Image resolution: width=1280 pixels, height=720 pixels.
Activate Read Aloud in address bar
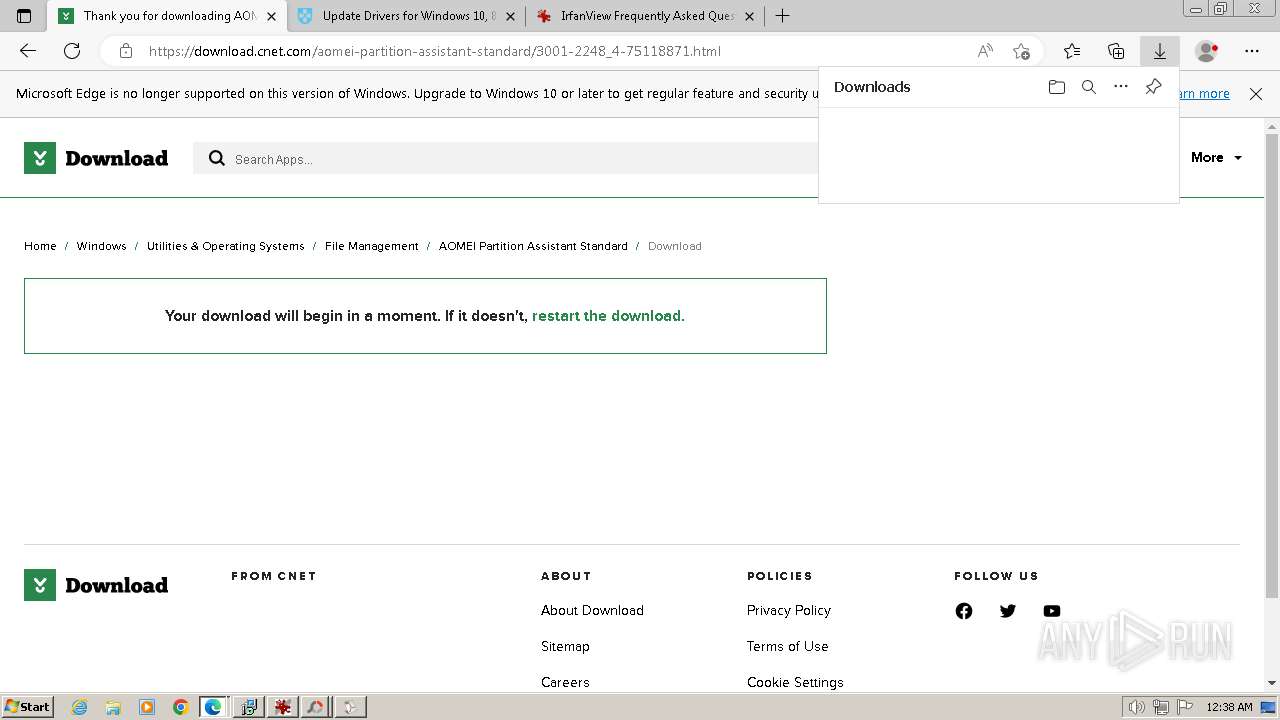pyautogui.click(x=985, y=51)
